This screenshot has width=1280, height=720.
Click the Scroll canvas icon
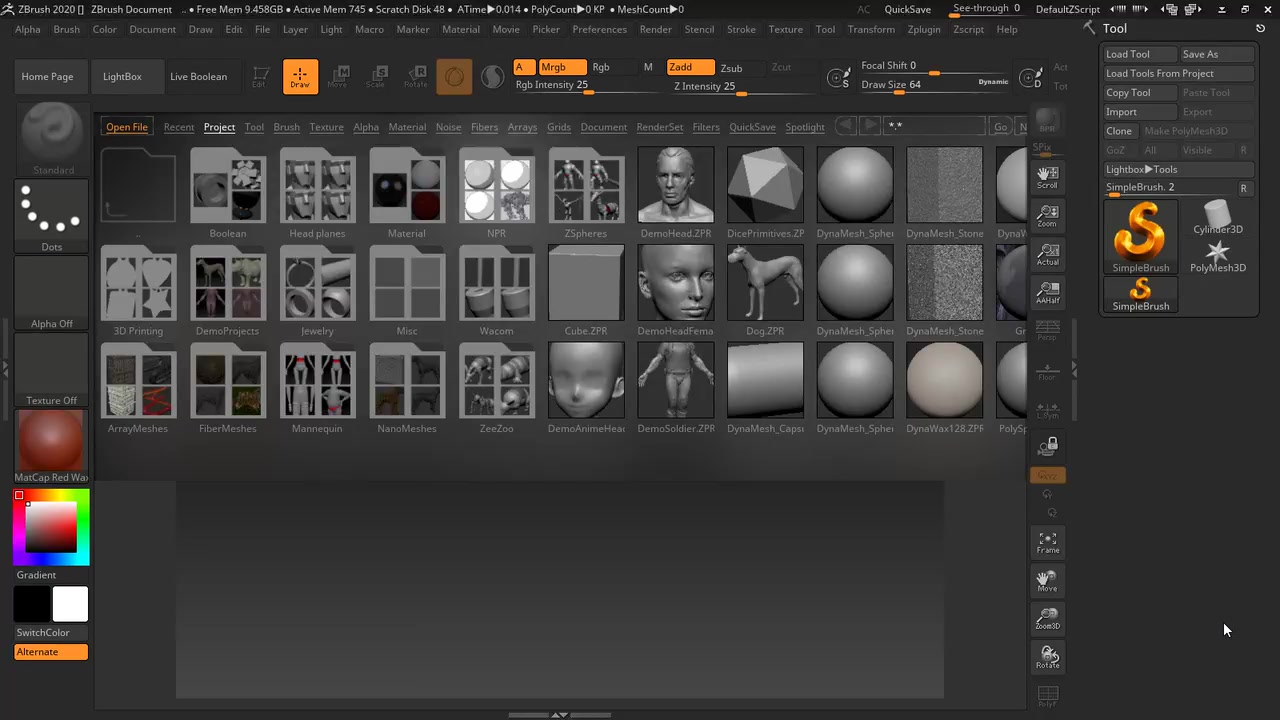(x=1047, y=178)
